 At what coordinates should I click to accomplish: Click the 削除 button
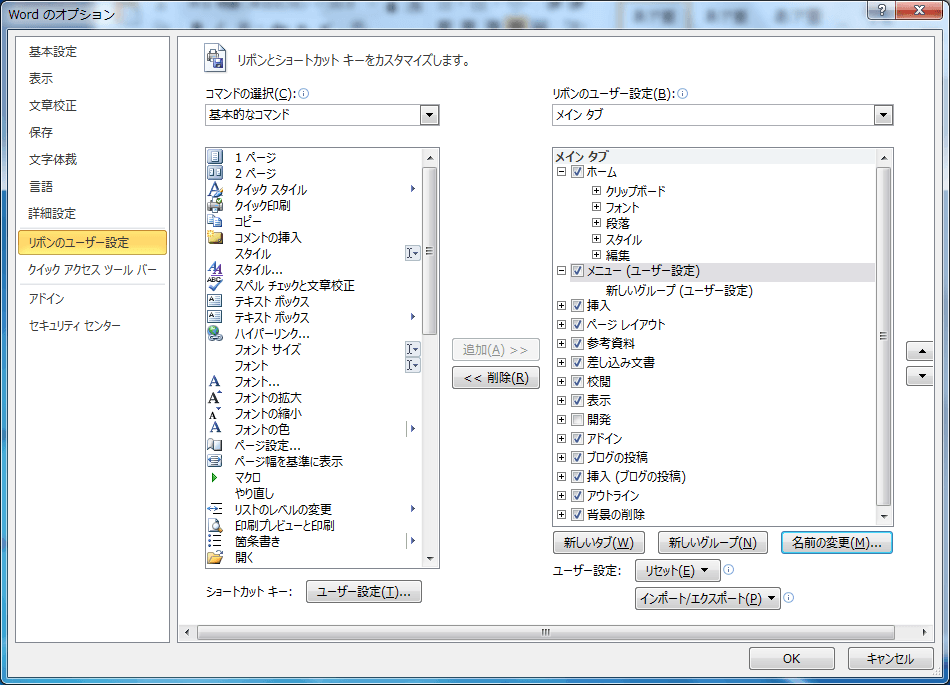[496, 378]
